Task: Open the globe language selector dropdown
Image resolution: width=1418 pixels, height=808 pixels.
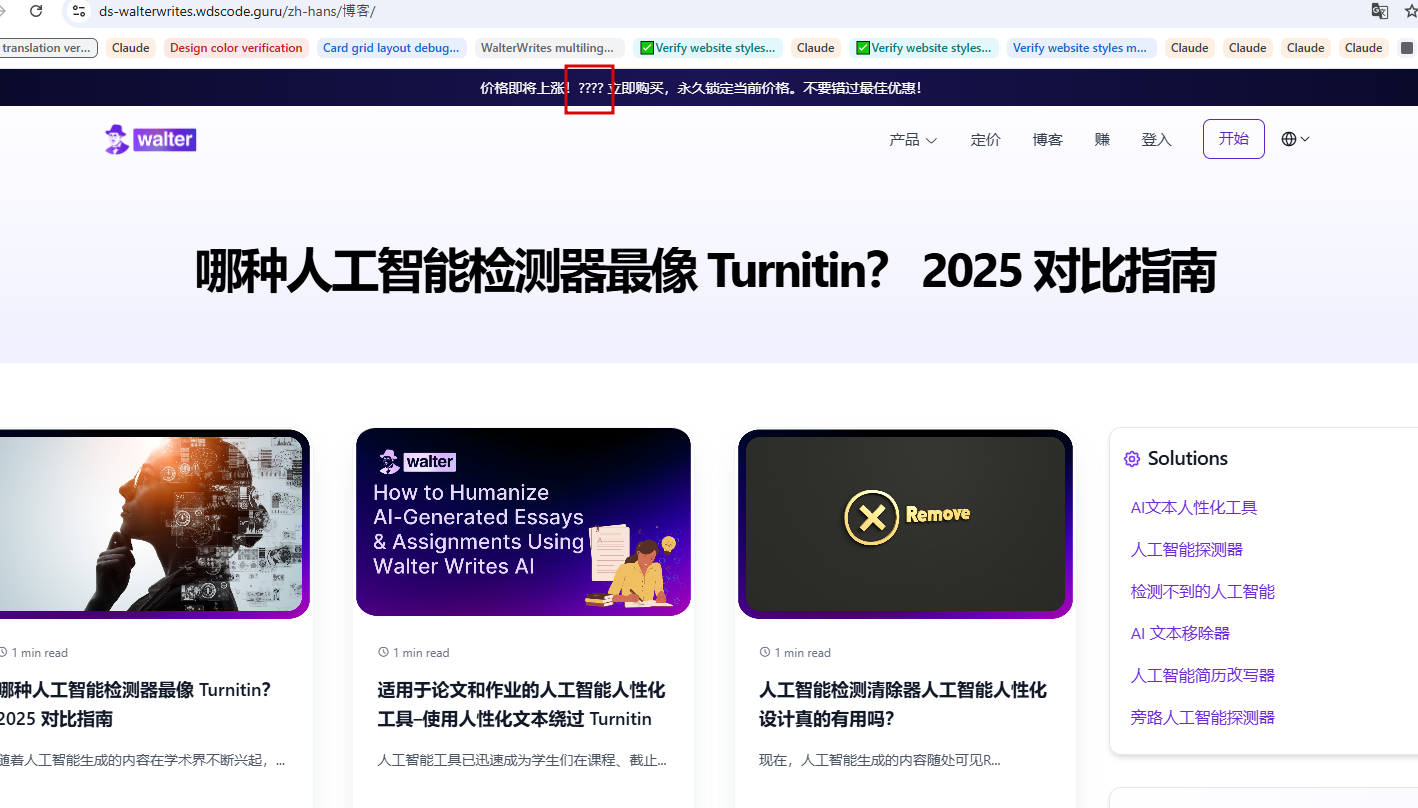Action: 1295,139
